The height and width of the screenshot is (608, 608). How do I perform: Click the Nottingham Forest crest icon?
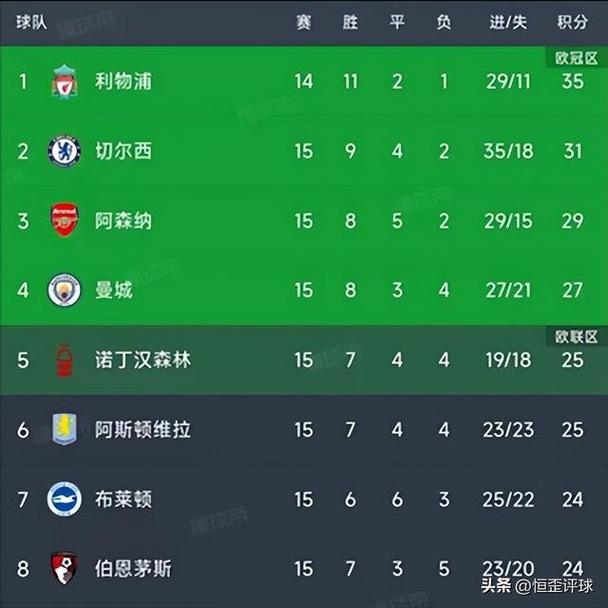65,360
